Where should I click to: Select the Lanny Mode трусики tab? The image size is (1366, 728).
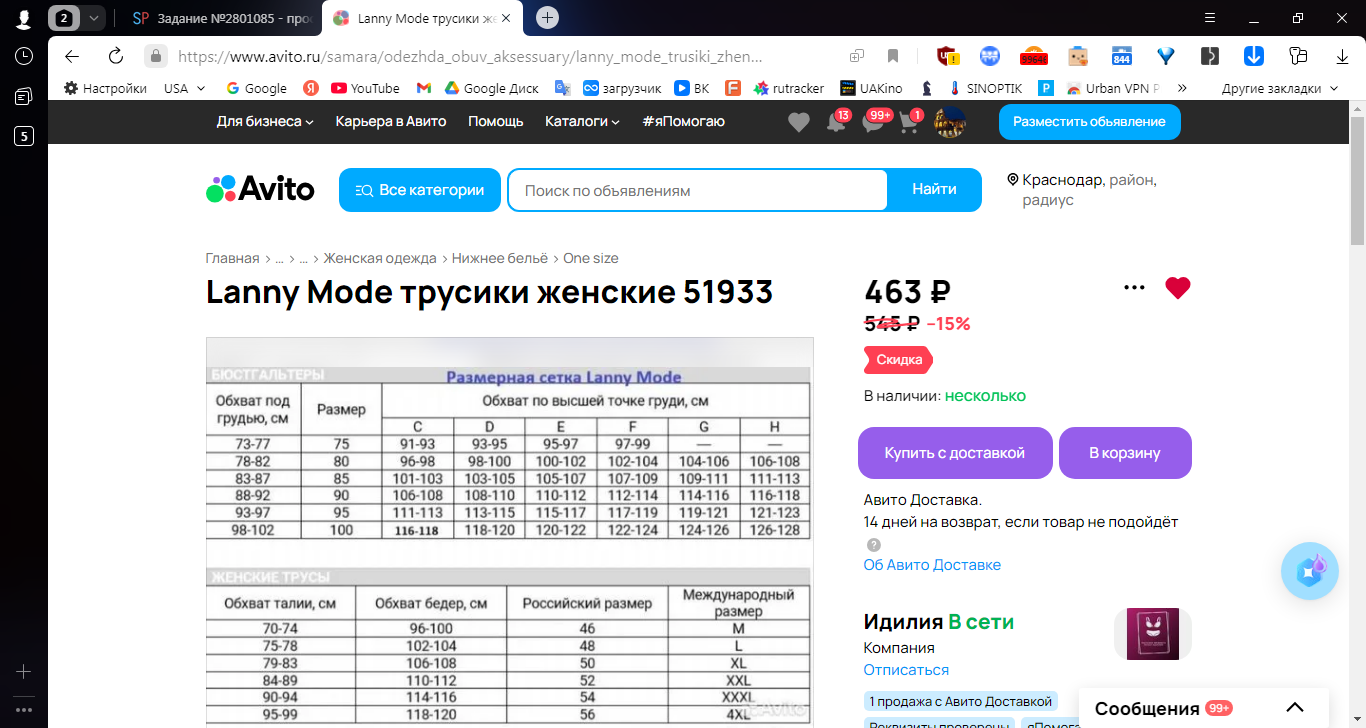tap(421, 18)
